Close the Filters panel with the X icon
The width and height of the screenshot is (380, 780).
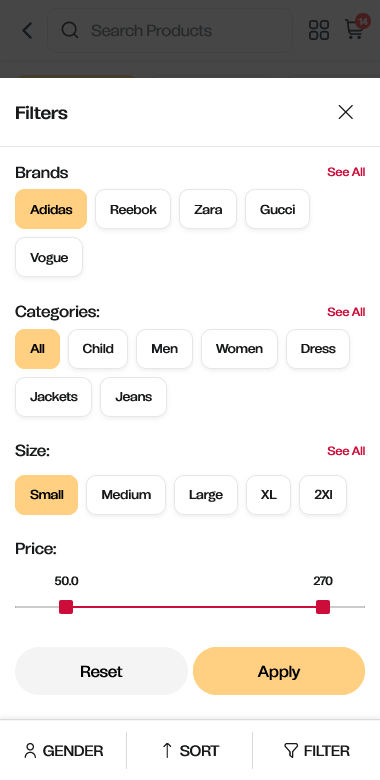346,112
